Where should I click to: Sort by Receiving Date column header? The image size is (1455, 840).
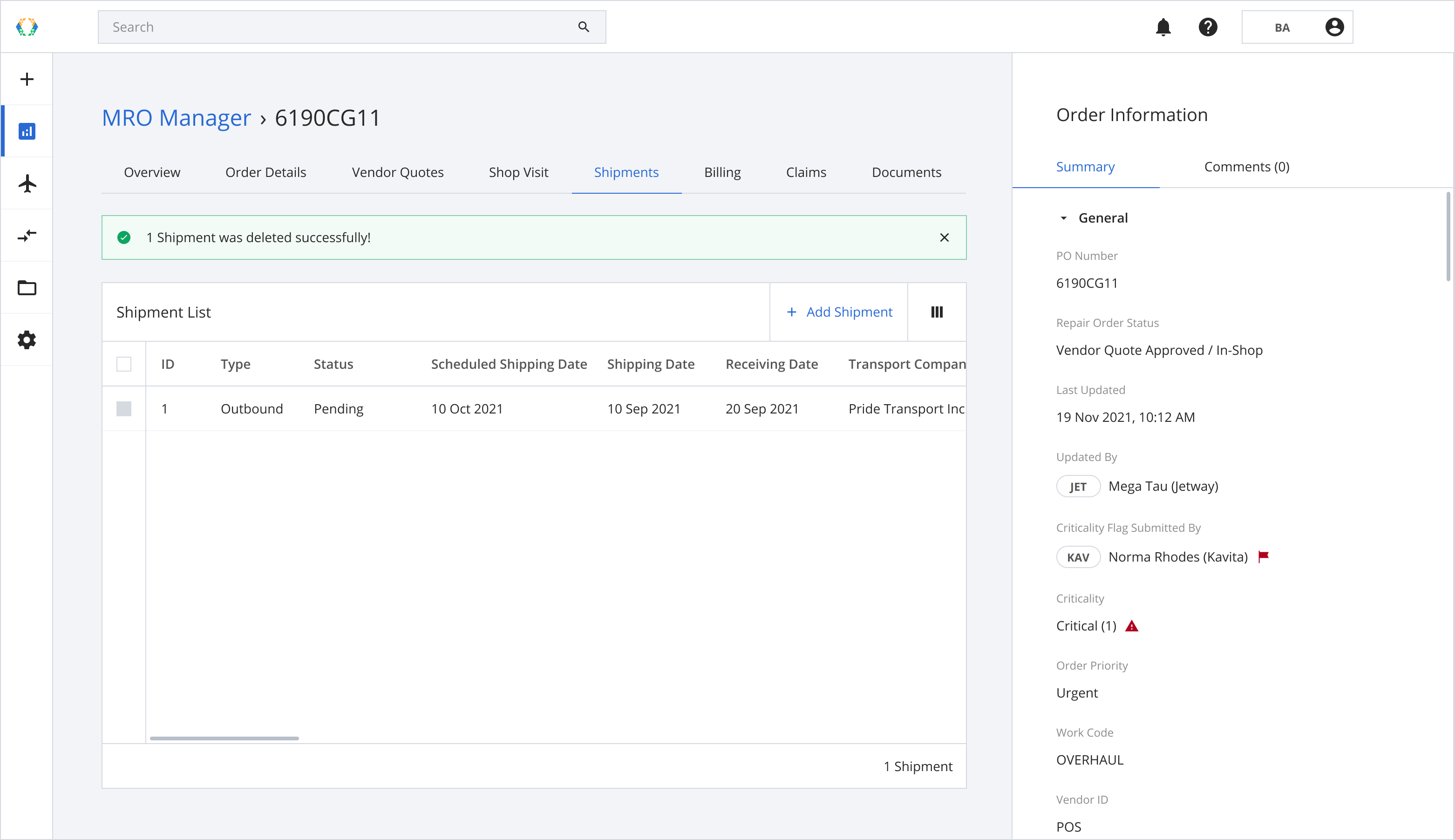click(x=772, y=364)
